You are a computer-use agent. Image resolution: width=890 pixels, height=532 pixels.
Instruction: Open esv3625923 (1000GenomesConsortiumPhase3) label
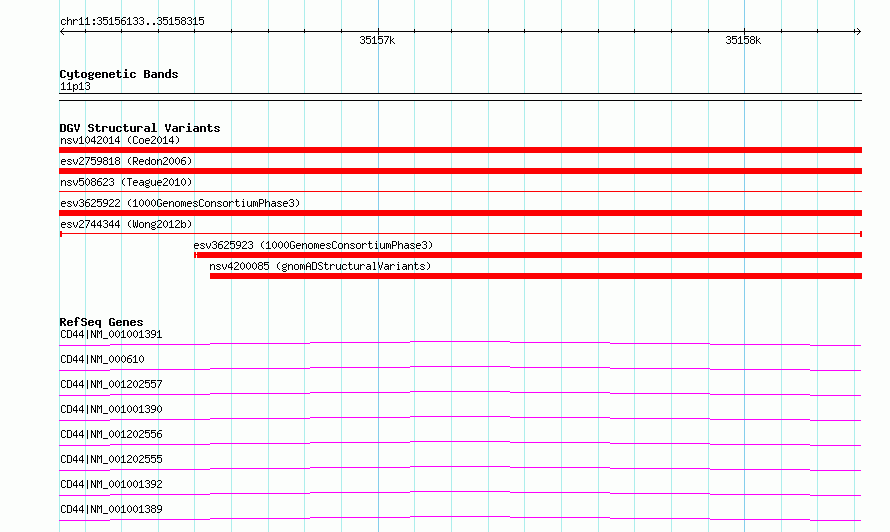(313, 245)
